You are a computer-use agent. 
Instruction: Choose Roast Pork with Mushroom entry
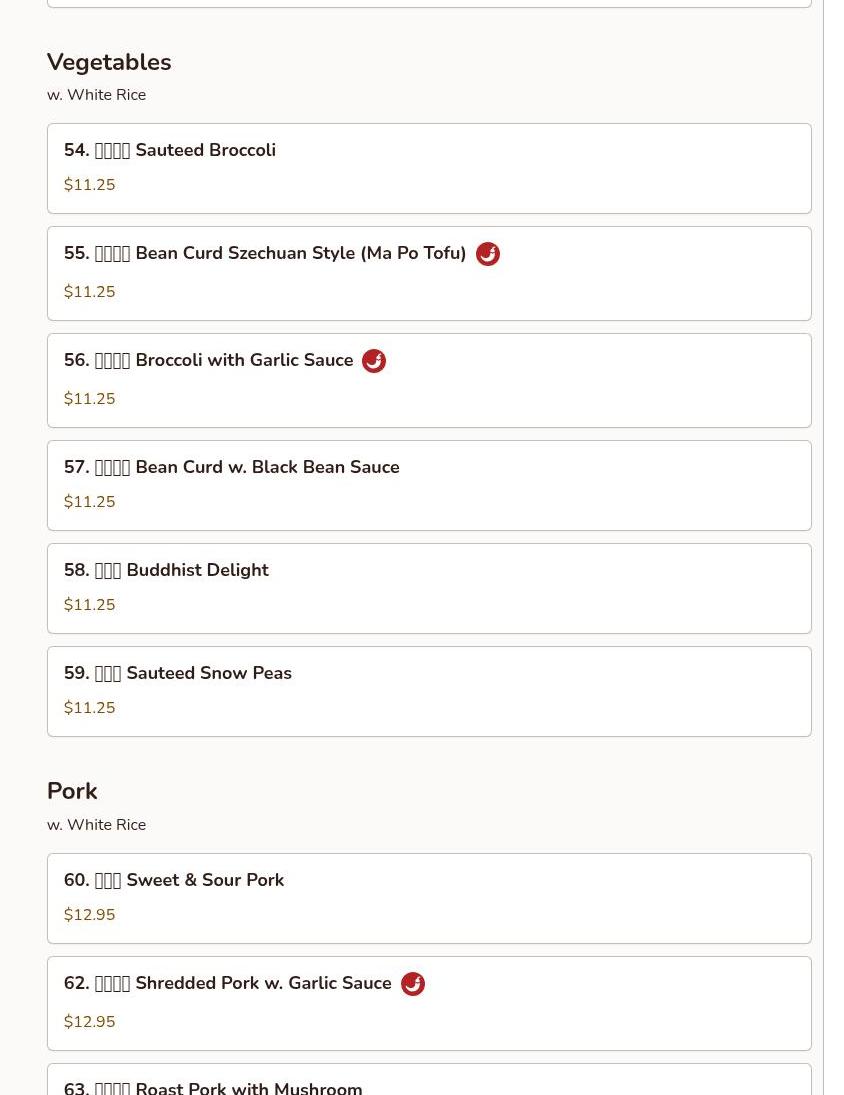[428, 1084]
